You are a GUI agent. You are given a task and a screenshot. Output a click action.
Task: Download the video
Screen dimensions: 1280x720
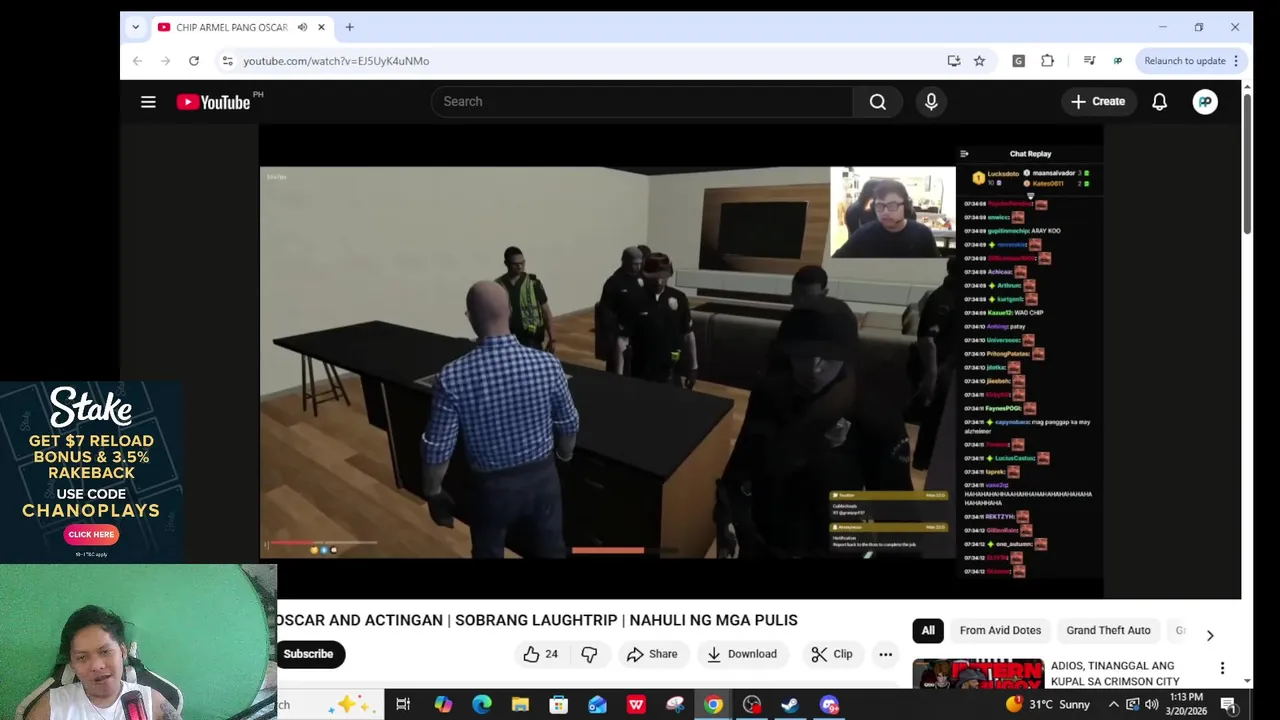tap(742, 654)
